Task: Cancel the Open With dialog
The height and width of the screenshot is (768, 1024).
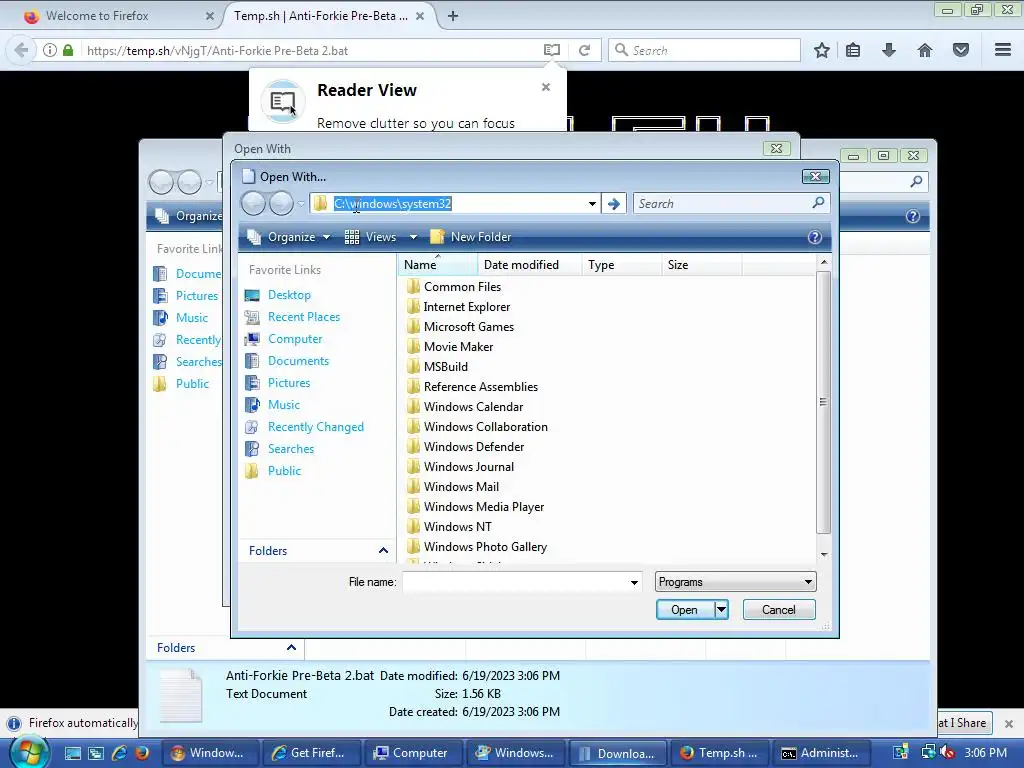Action: (778, 610)
